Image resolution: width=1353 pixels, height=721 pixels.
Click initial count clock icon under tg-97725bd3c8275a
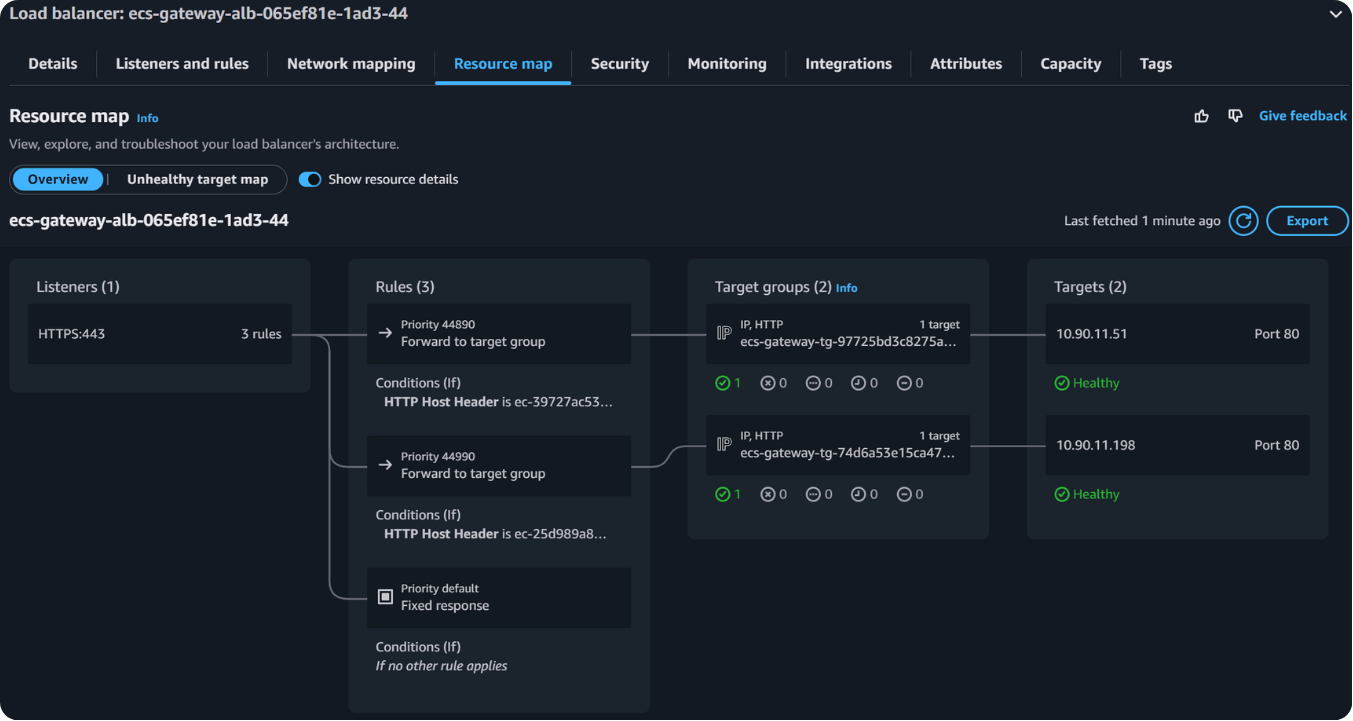tap(858, 383)
